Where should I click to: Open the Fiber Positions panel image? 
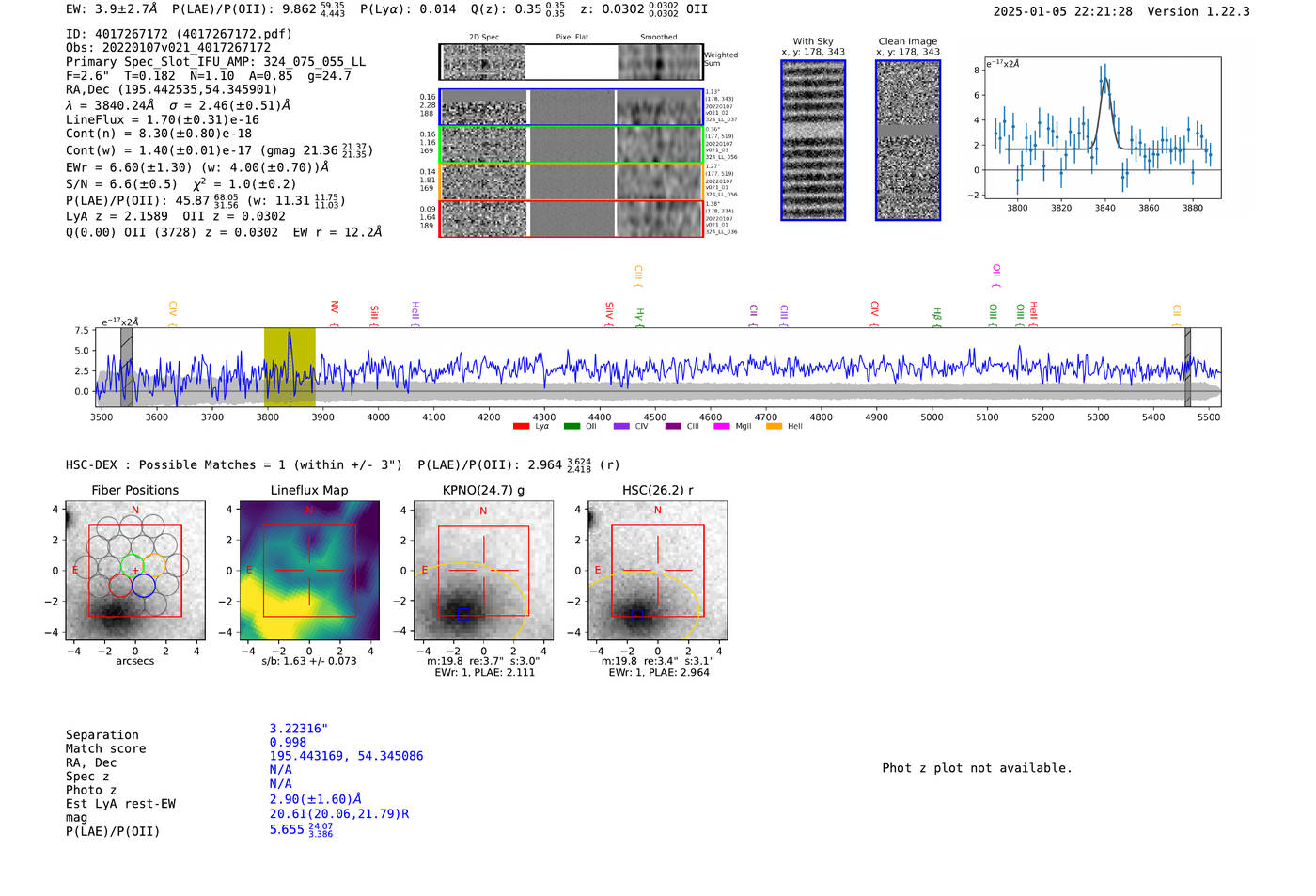coord(135,571)
